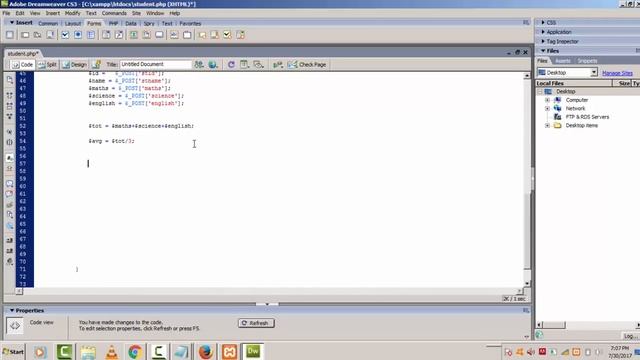Insert a Form element from Forms toolbar

point(10,35)
